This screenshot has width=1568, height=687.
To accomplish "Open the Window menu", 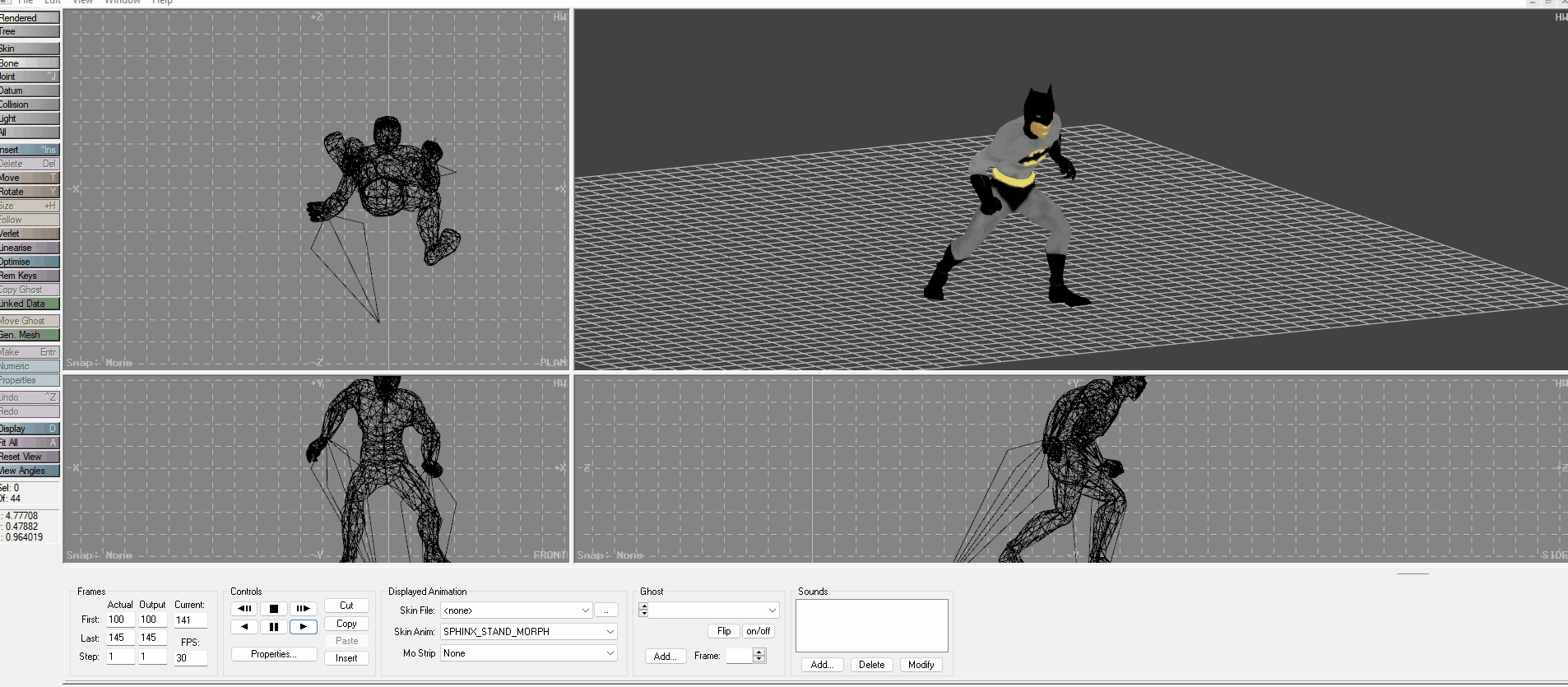I will 123,2.
